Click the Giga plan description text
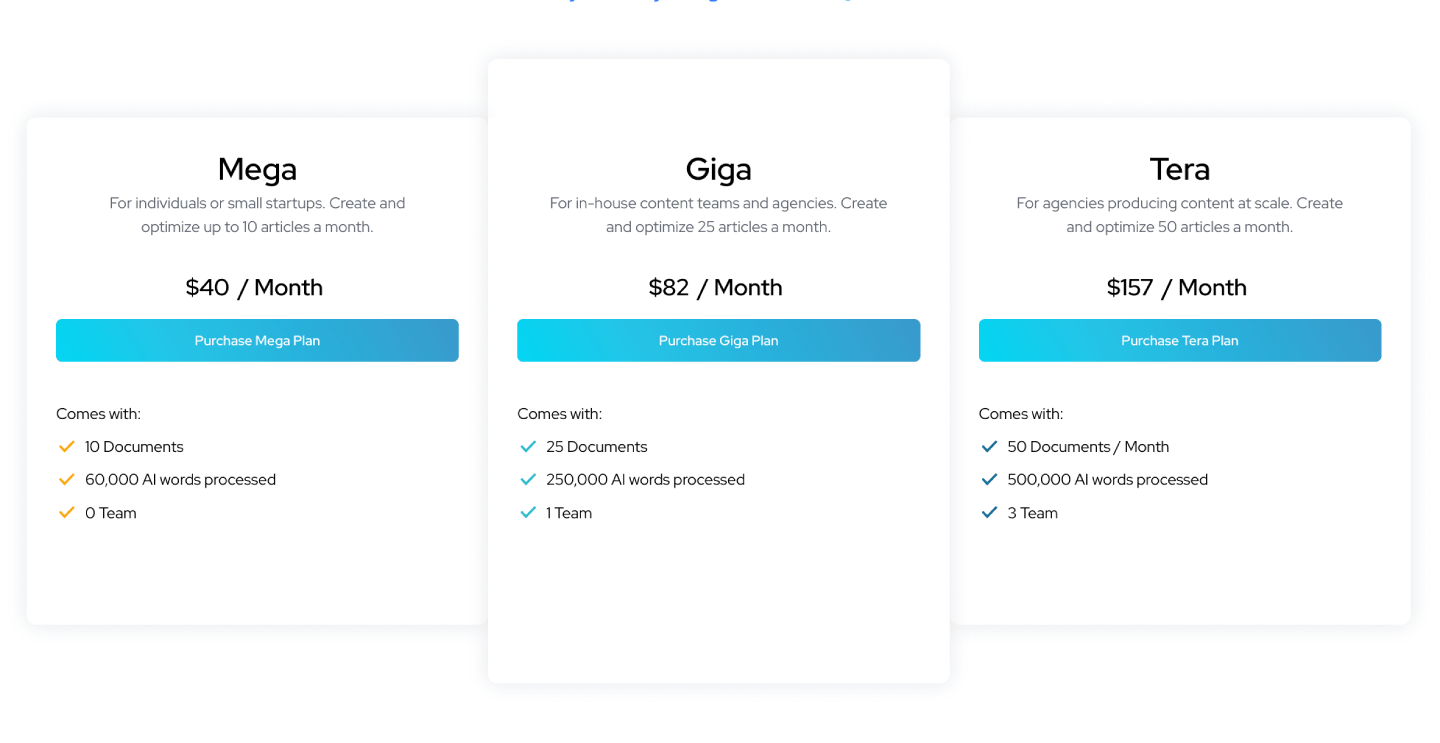The height and width of the screenshot is (743, 1440). tap(718, 215)
